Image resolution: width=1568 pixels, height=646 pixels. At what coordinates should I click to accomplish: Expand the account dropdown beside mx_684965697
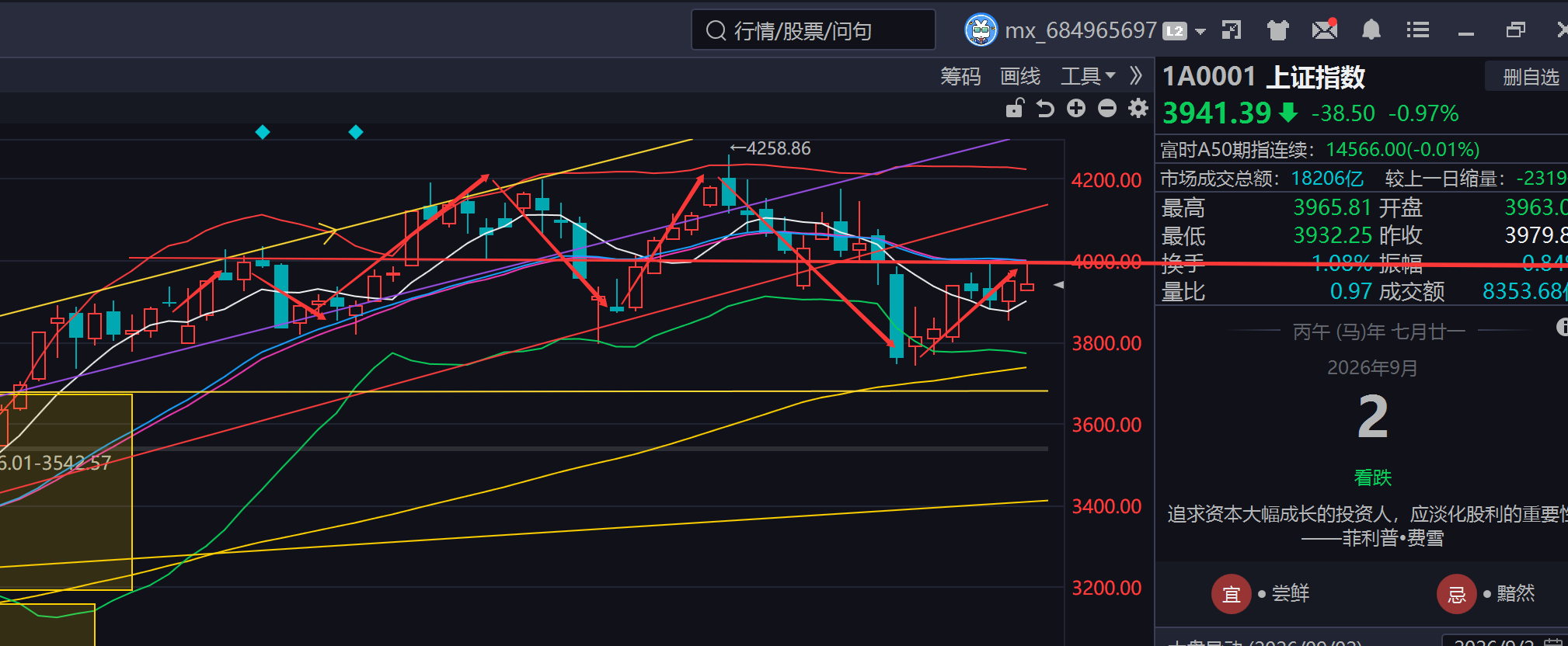tap(1200, 32)
